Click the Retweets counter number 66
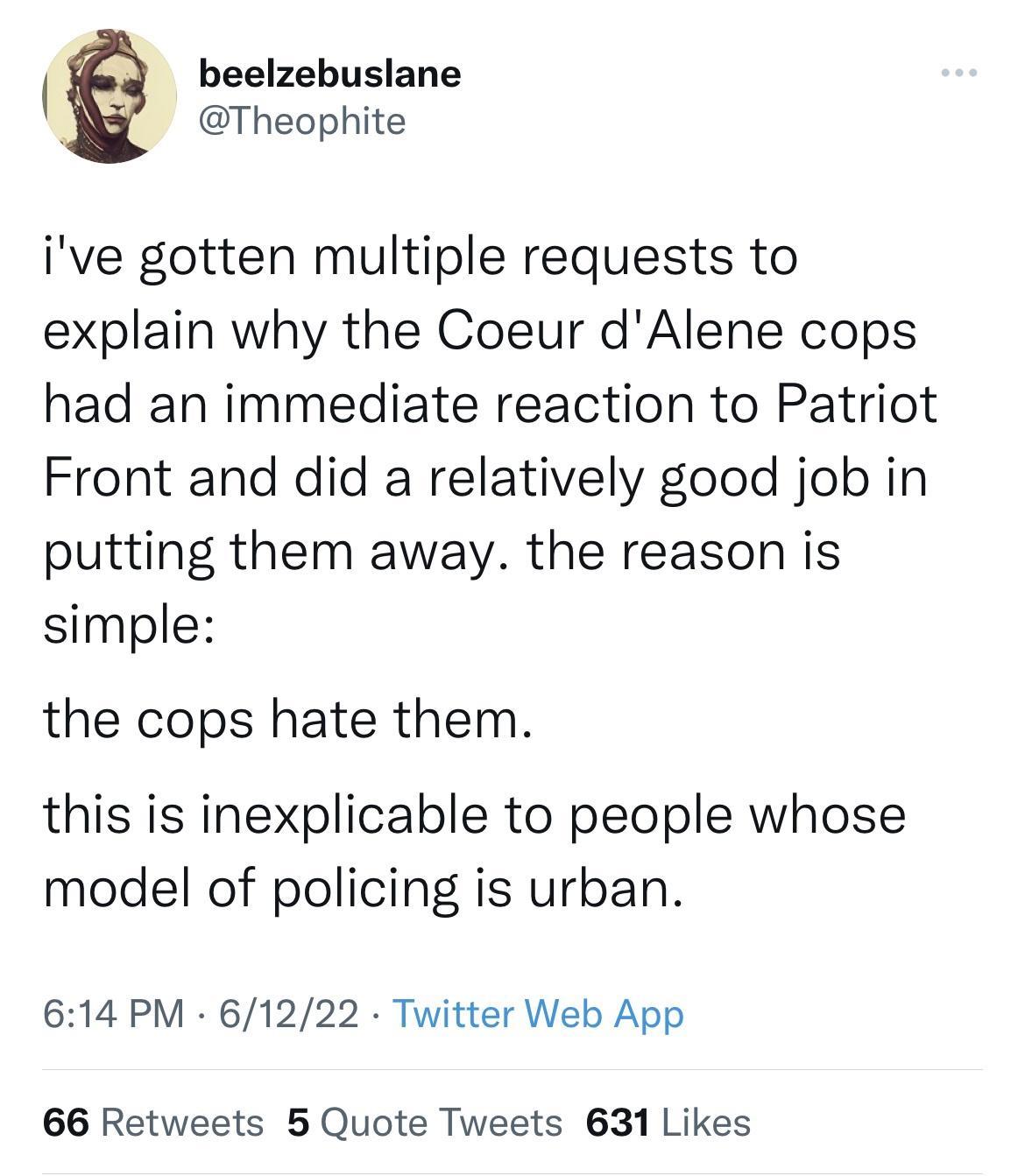 [x=67, y=1123]
